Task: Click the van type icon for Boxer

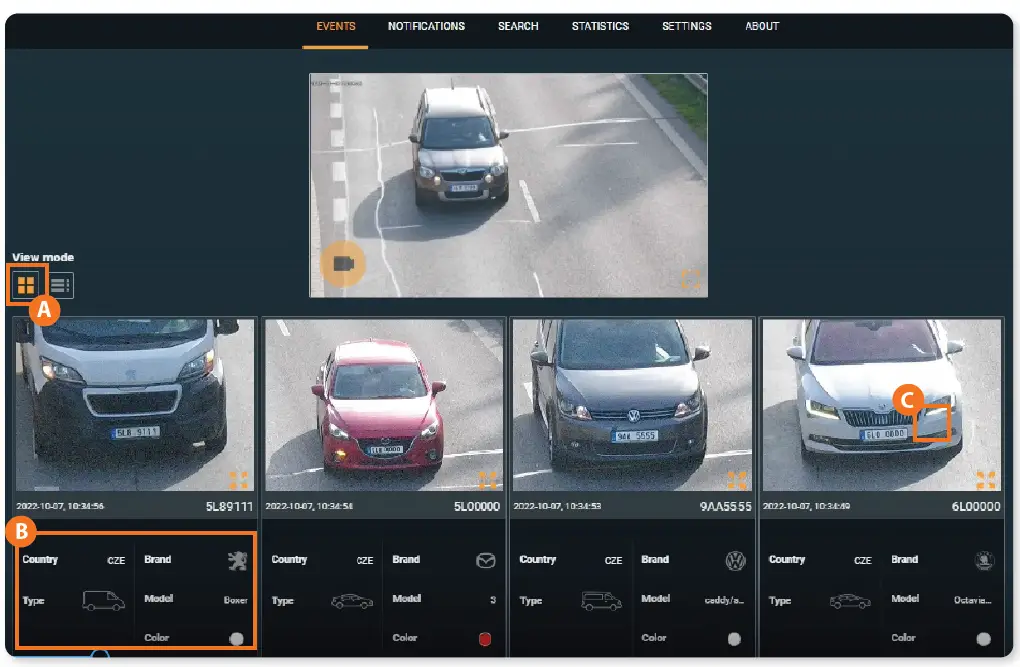Action: pos(104,601)
